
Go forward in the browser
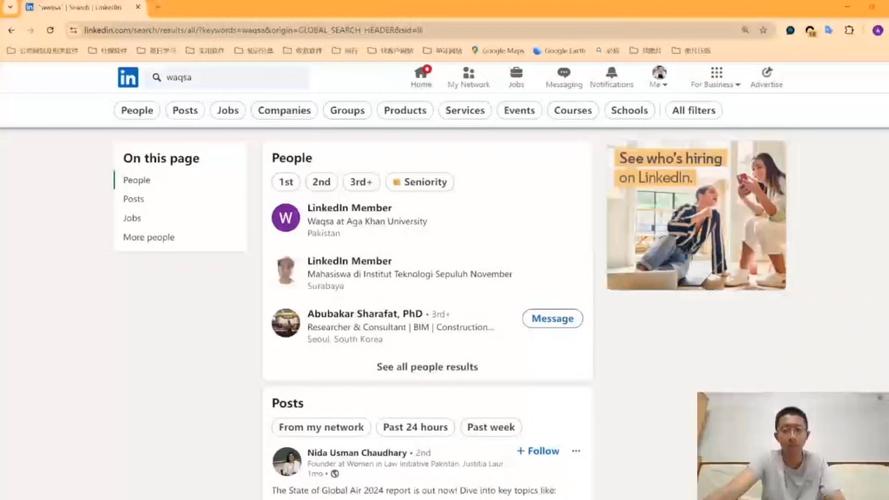tap(31, 30)
